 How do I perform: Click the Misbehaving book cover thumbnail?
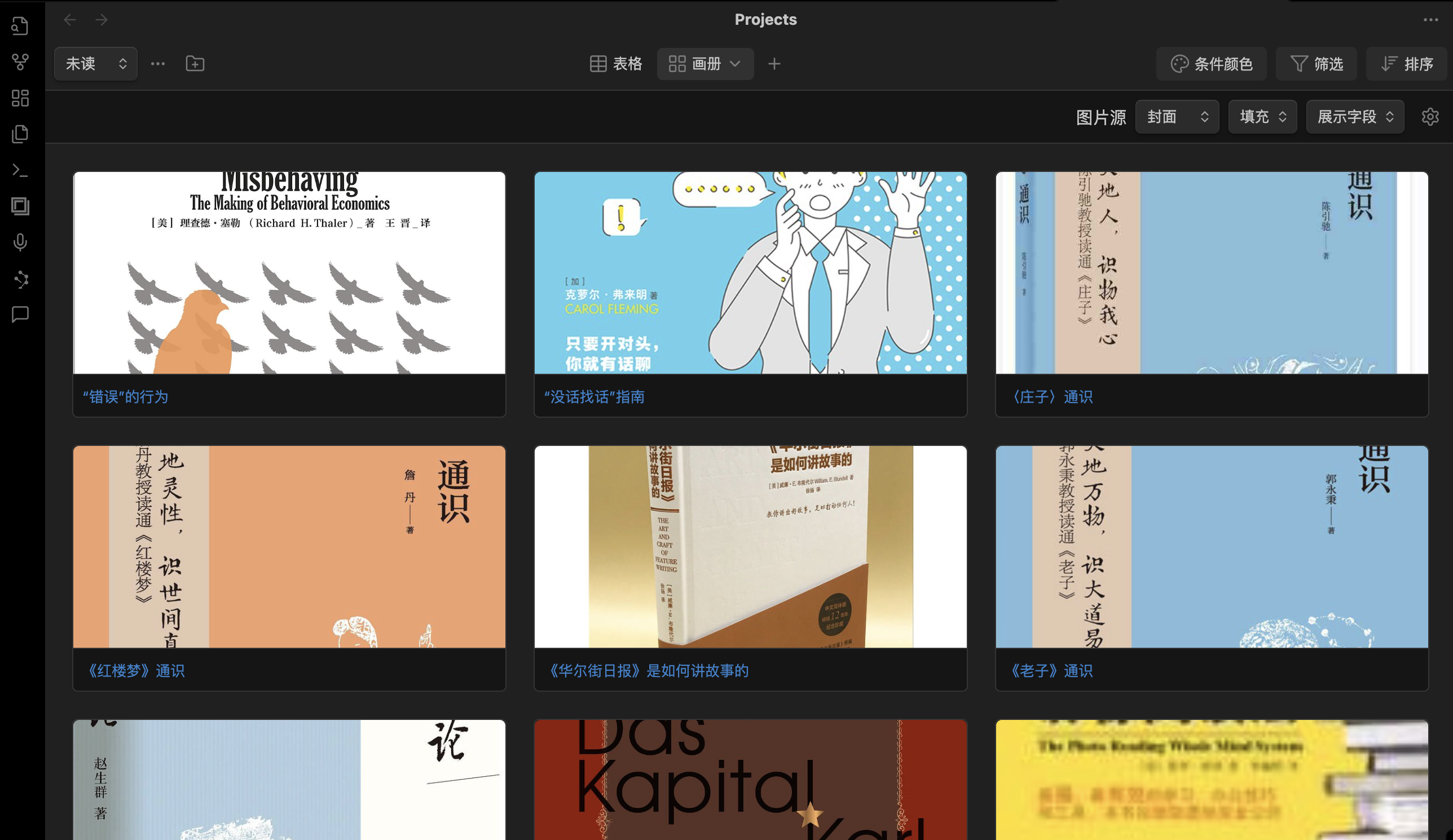289,273
